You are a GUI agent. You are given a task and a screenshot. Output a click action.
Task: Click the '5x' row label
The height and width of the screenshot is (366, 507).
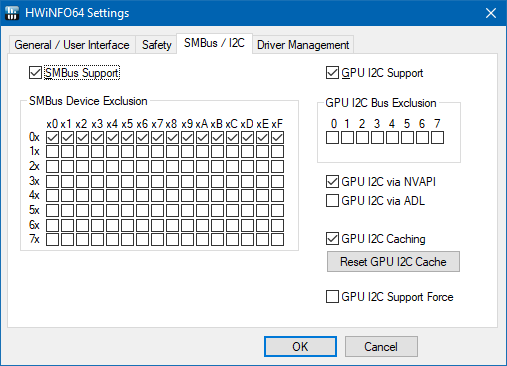[34, 210]
